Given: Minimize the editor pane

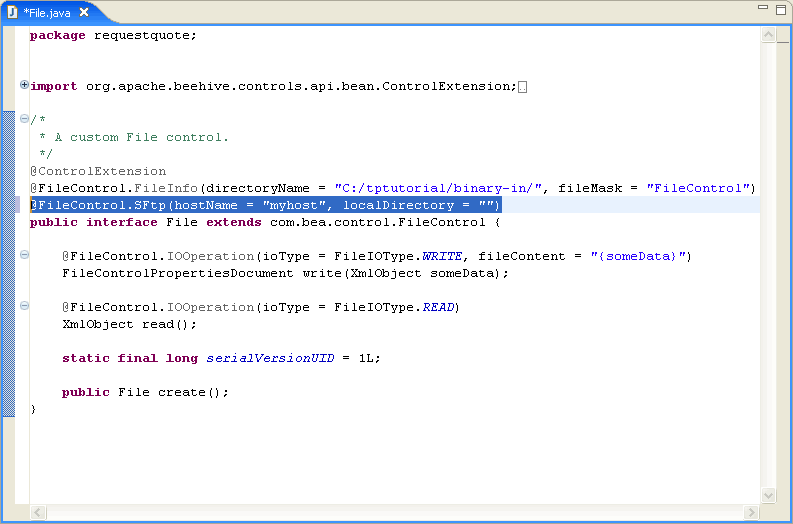Looking at the screenshot, I should tap(763, 8).
